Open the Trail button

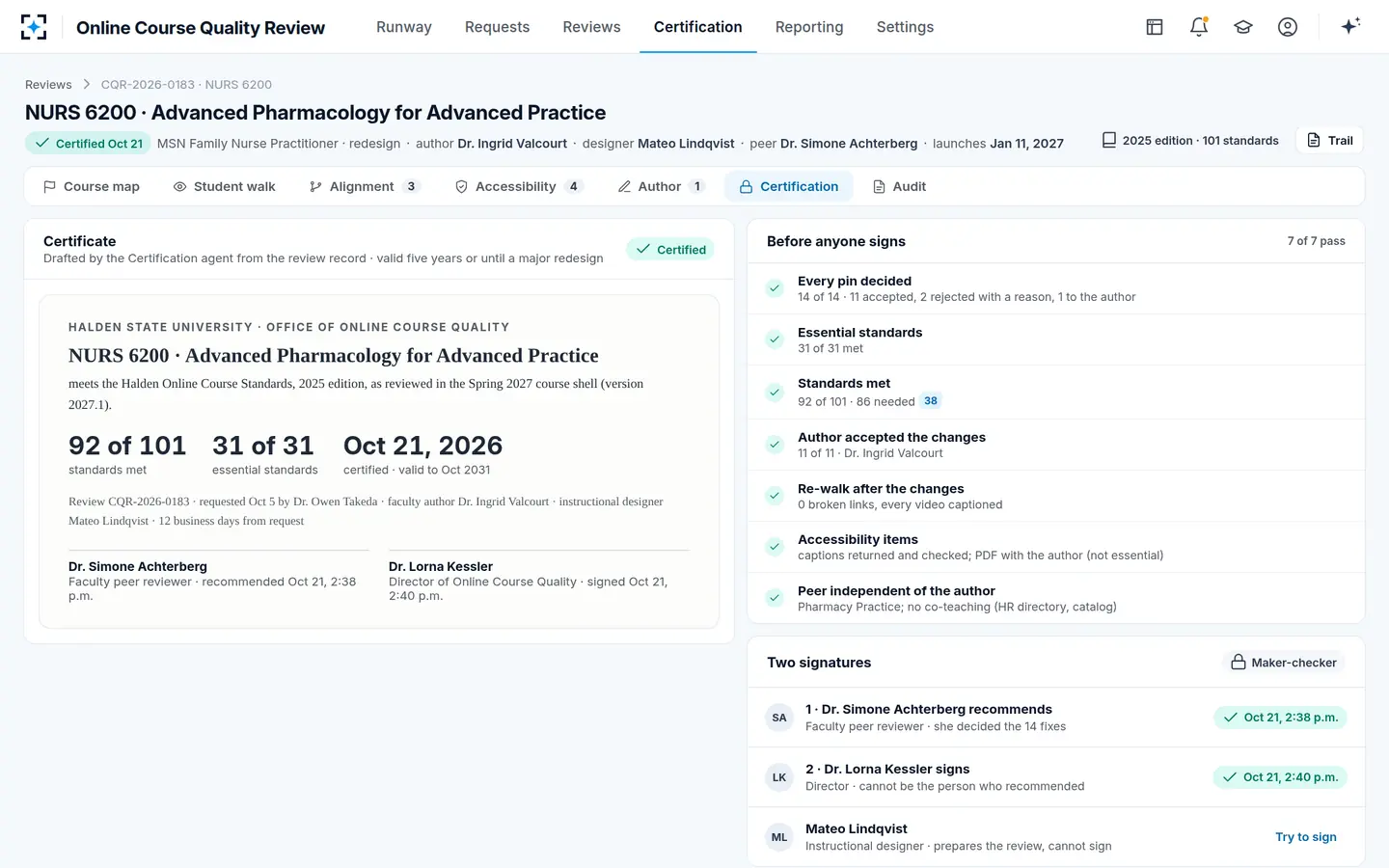[x=1330, y=141]
